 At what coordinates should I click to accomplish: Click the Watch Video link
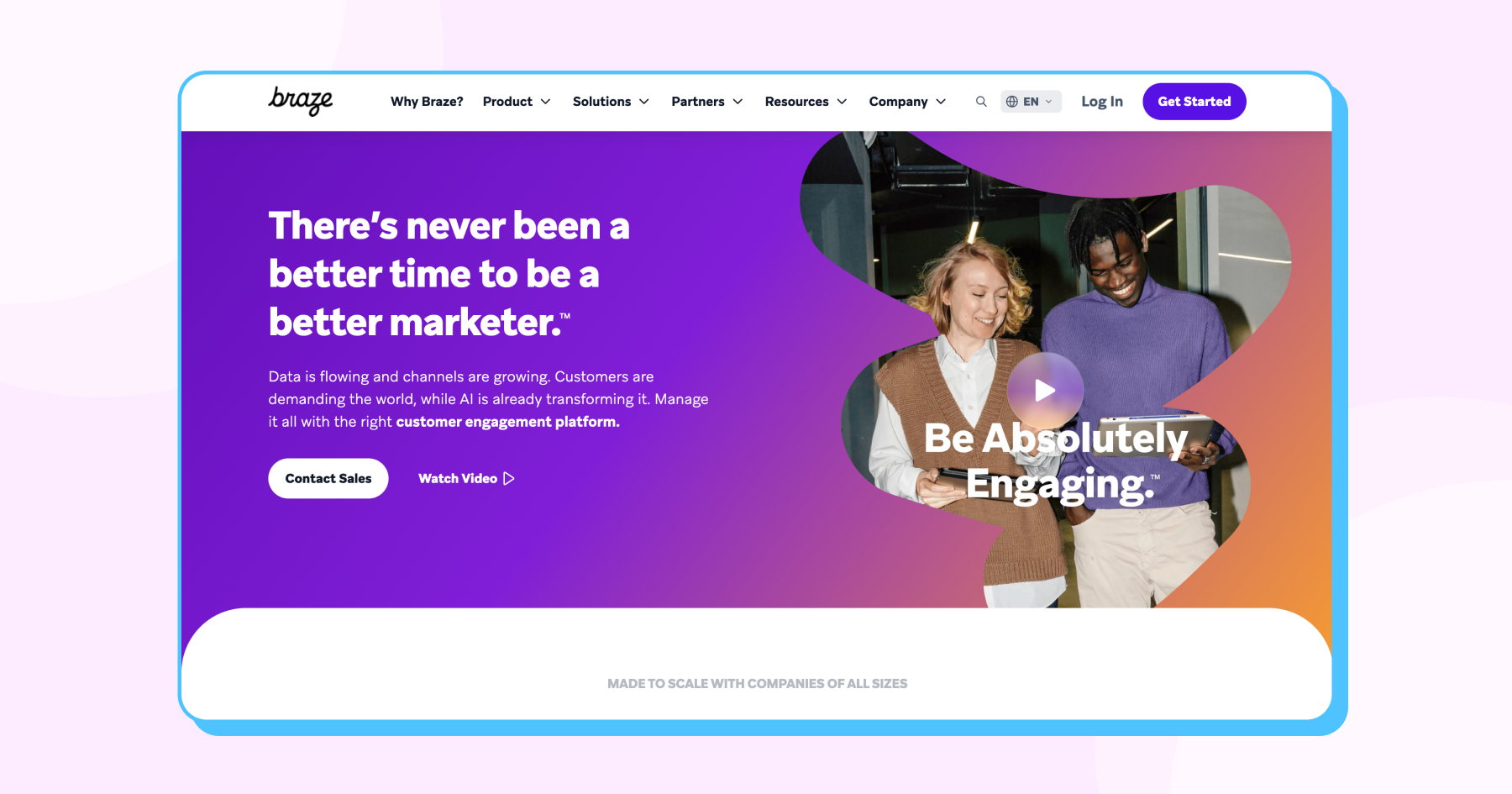point(466,479)
